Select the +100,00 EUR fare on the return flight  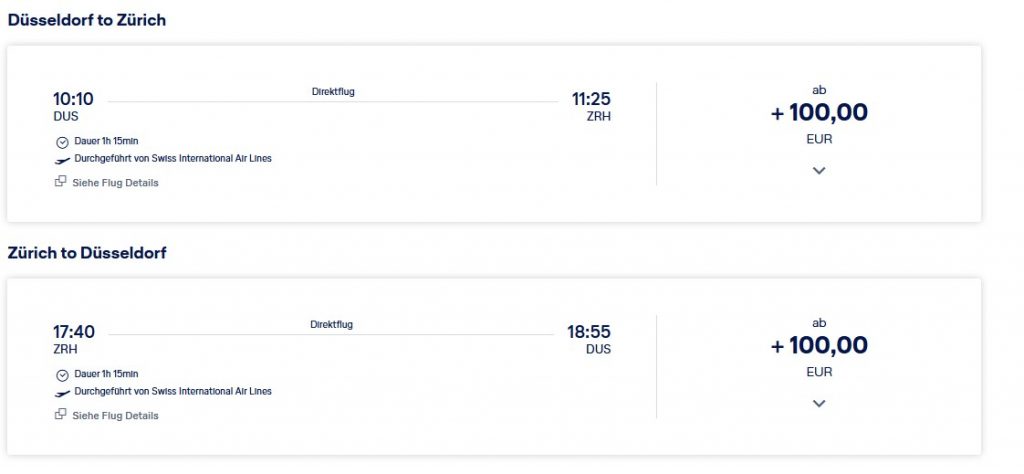pyautogui.click(x=819, y=346)
